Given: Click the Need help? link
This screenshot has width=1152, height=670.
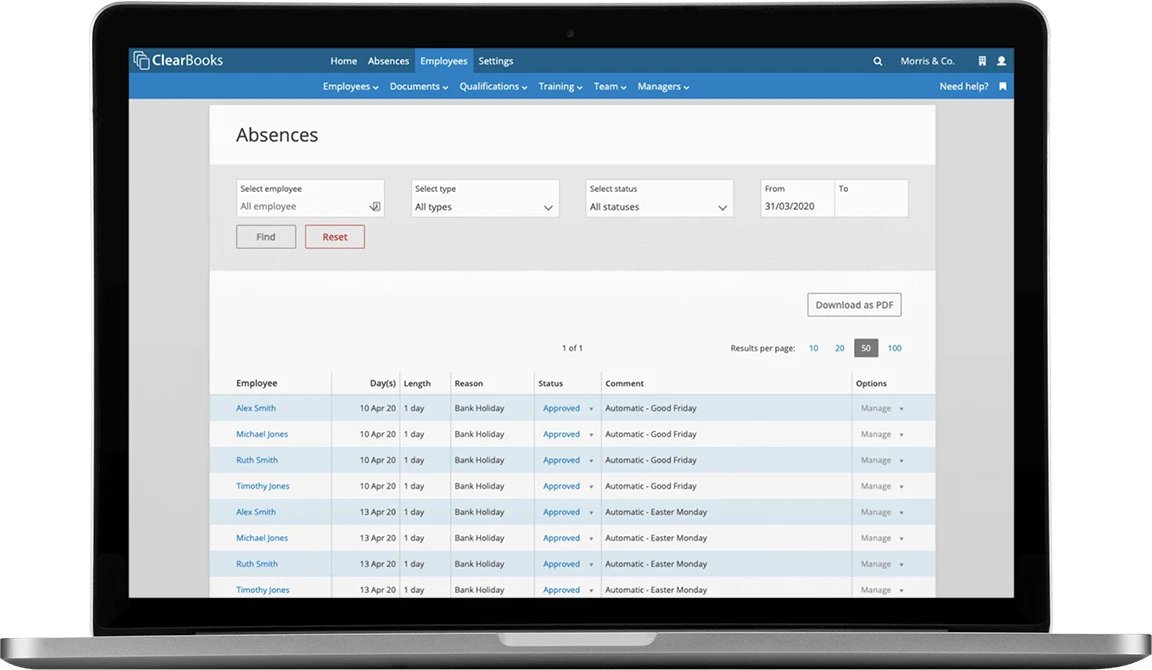Looking at the screenshot, I should coord(964,87).
